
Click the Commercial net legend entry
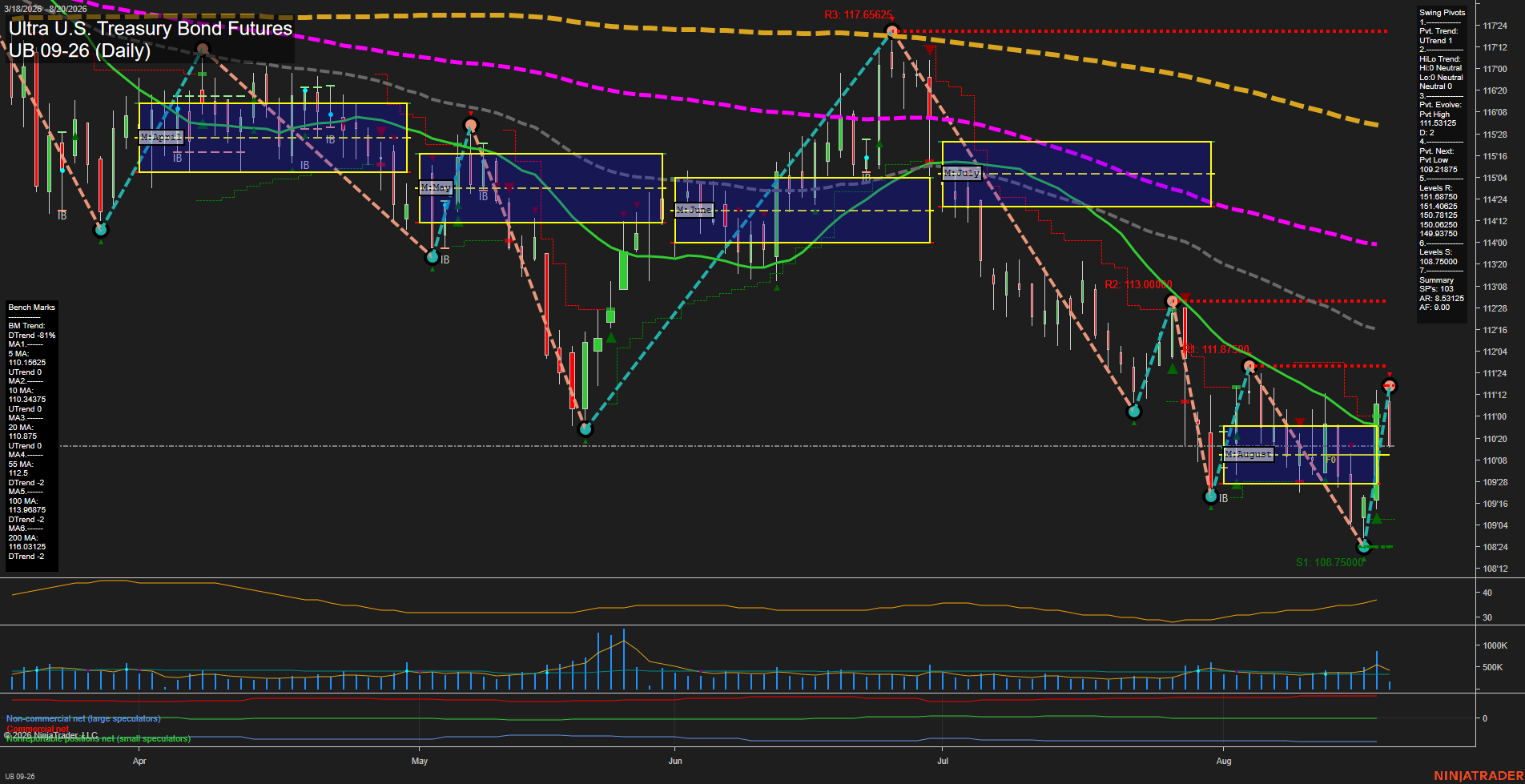(x=38, y=729)
